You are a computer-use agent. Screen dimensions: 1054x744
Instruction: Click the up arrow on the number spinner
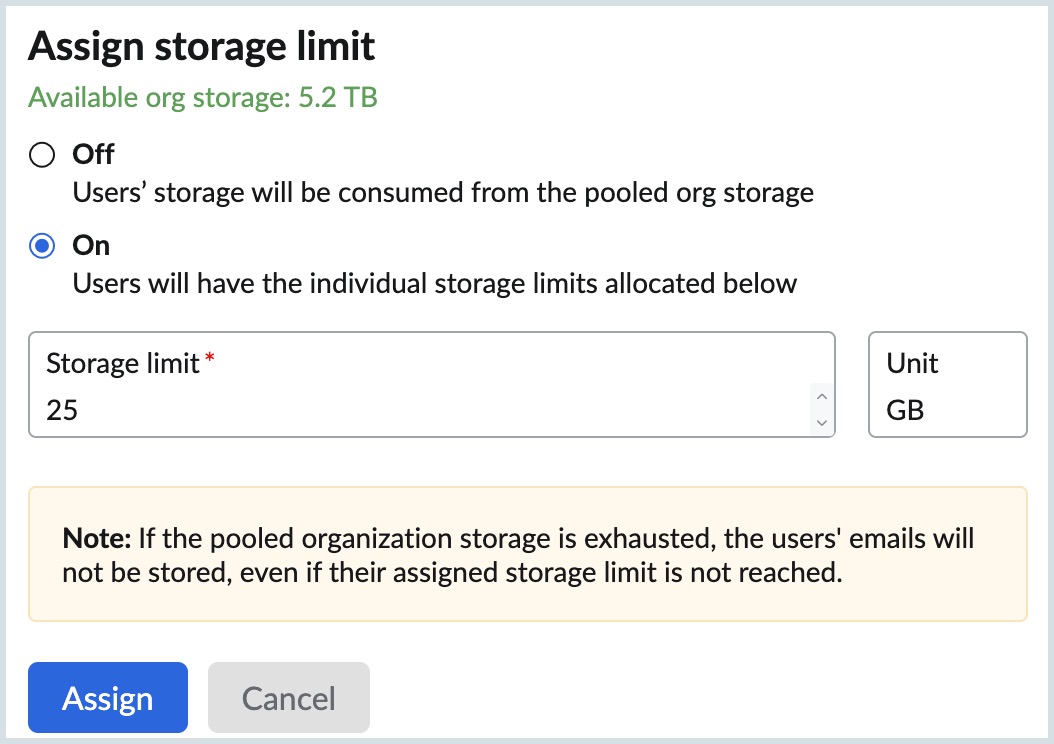821,394
